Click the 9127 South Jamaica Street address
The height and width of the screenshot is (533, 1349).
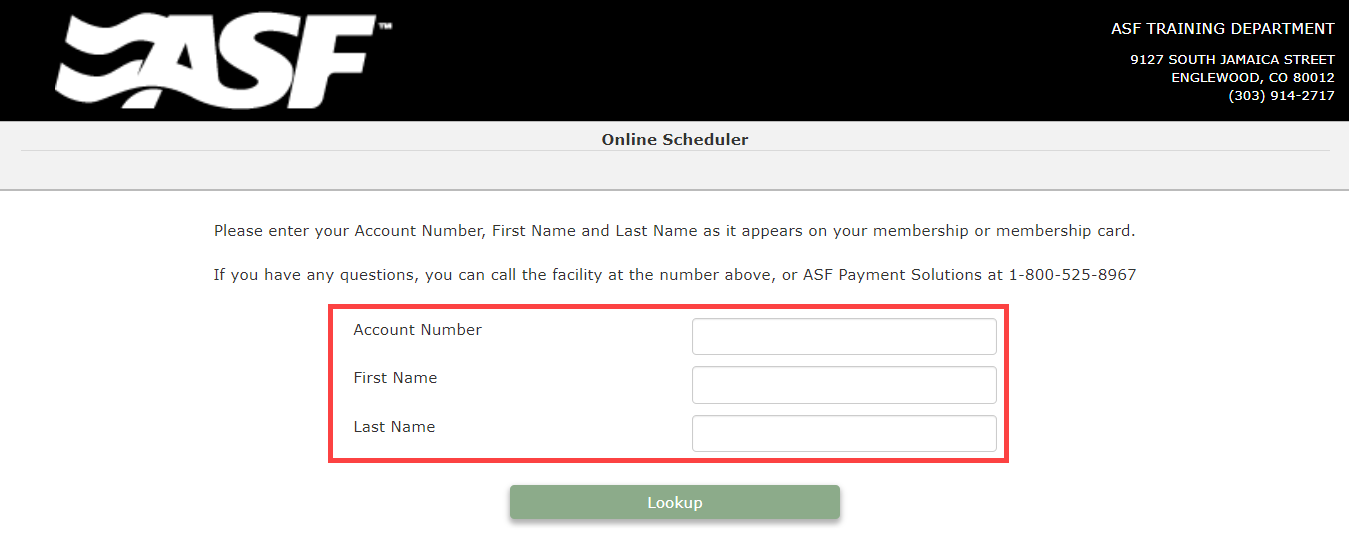coord(1232,60)
